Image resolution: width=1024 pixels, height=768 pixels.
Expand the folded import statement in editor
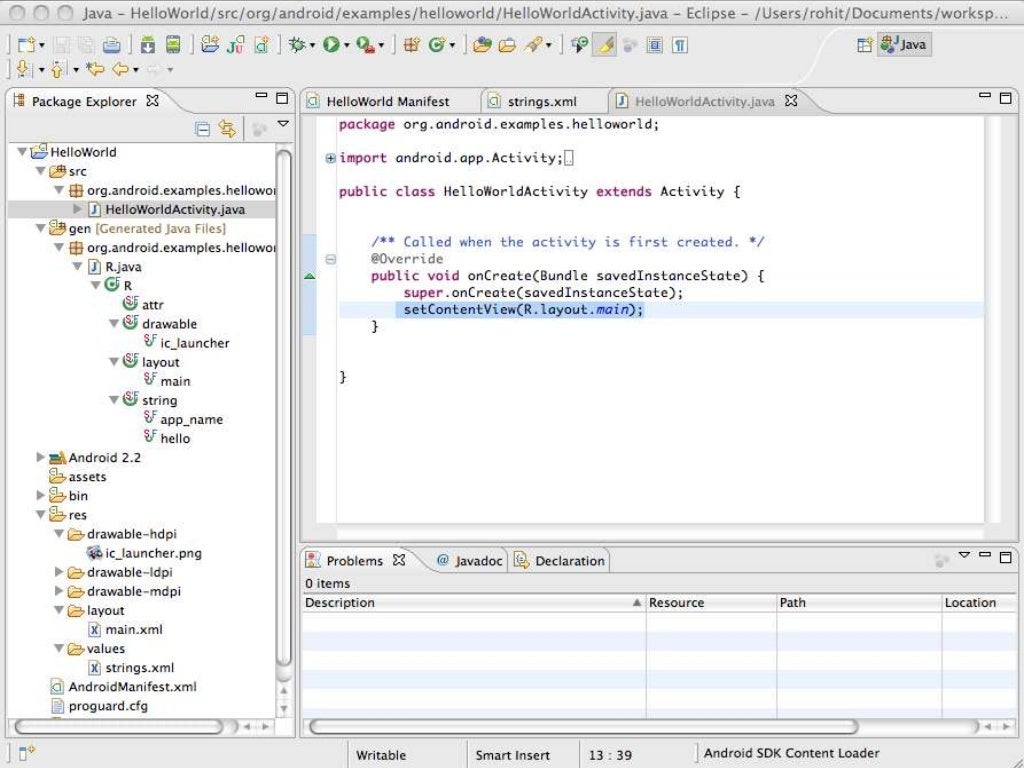click(x=331, y=158)
